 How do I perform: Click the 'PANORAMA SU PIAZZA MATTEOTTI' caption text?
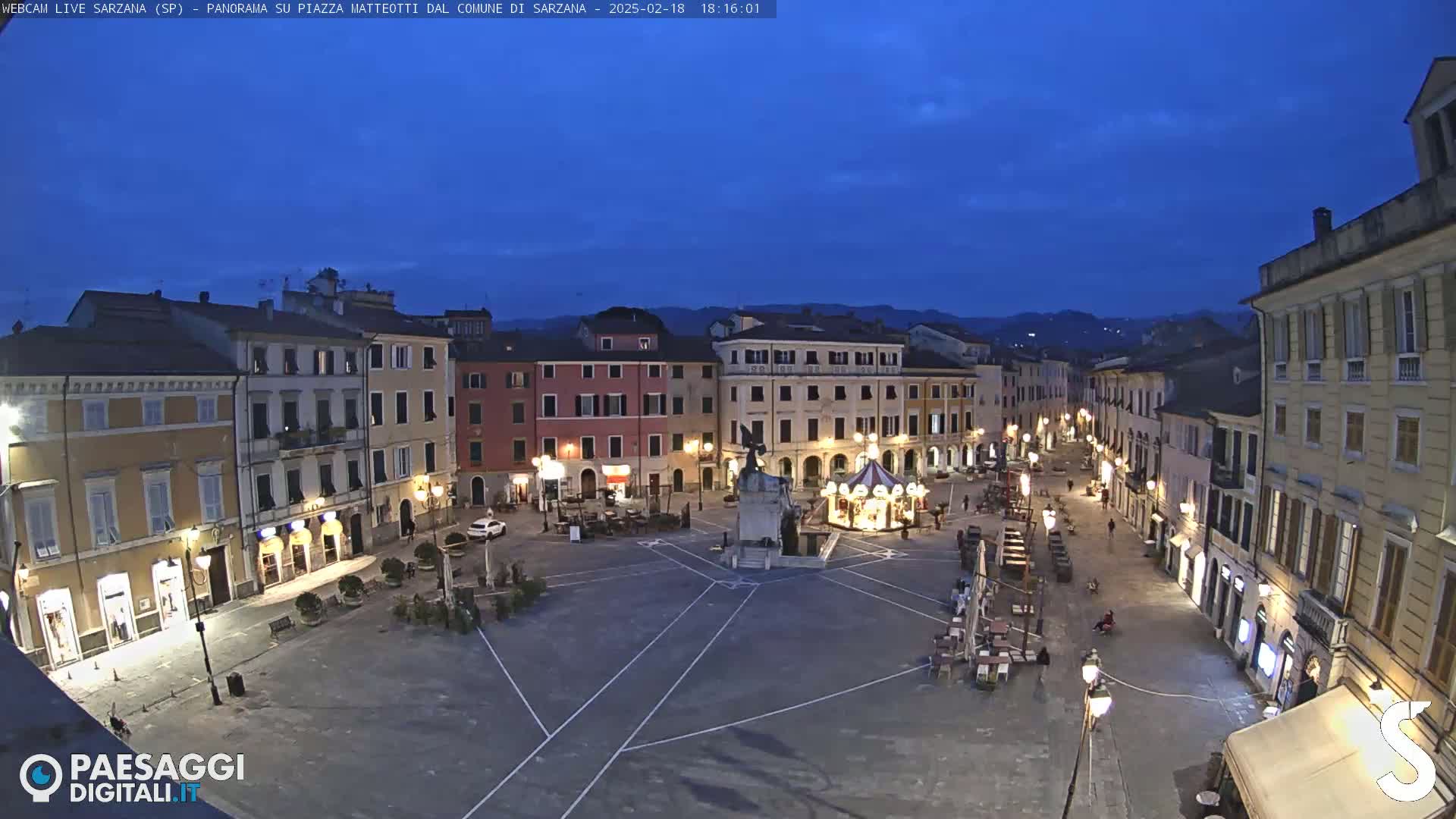coord(314,8)
